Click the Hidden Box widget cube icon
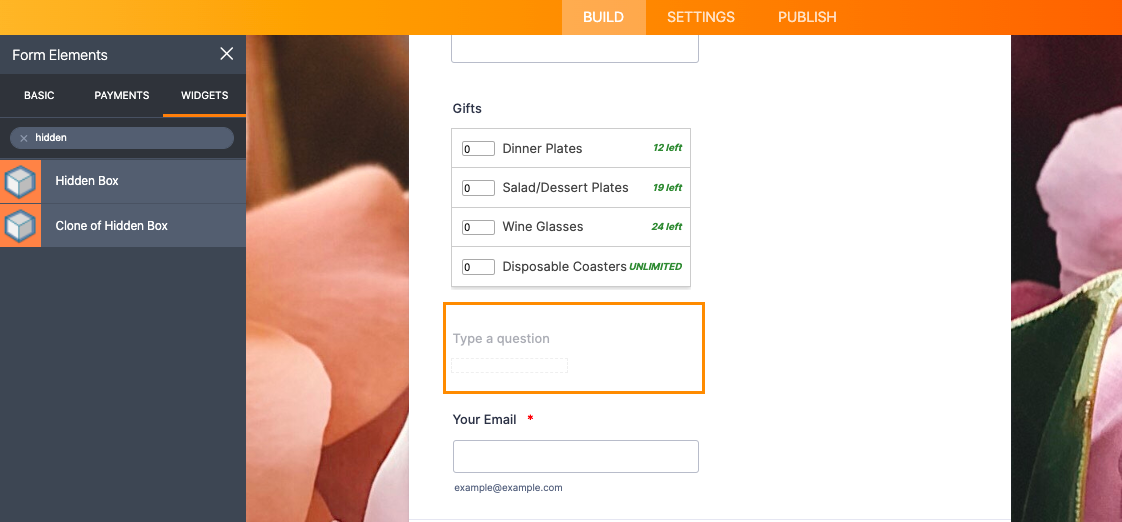1122x522 pixels. [20, 181]
